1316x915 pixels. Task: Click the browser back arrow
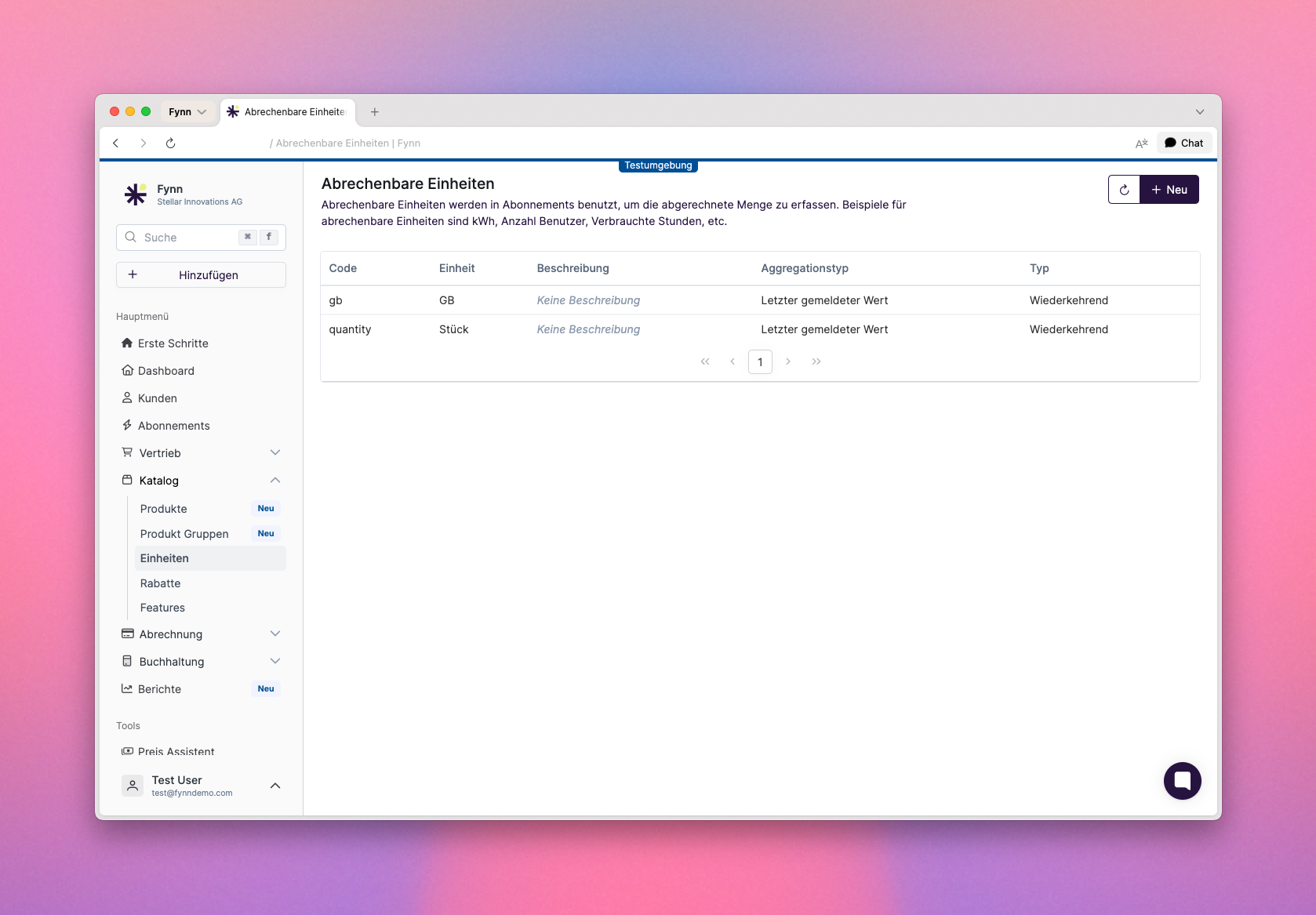click(116, 143)
